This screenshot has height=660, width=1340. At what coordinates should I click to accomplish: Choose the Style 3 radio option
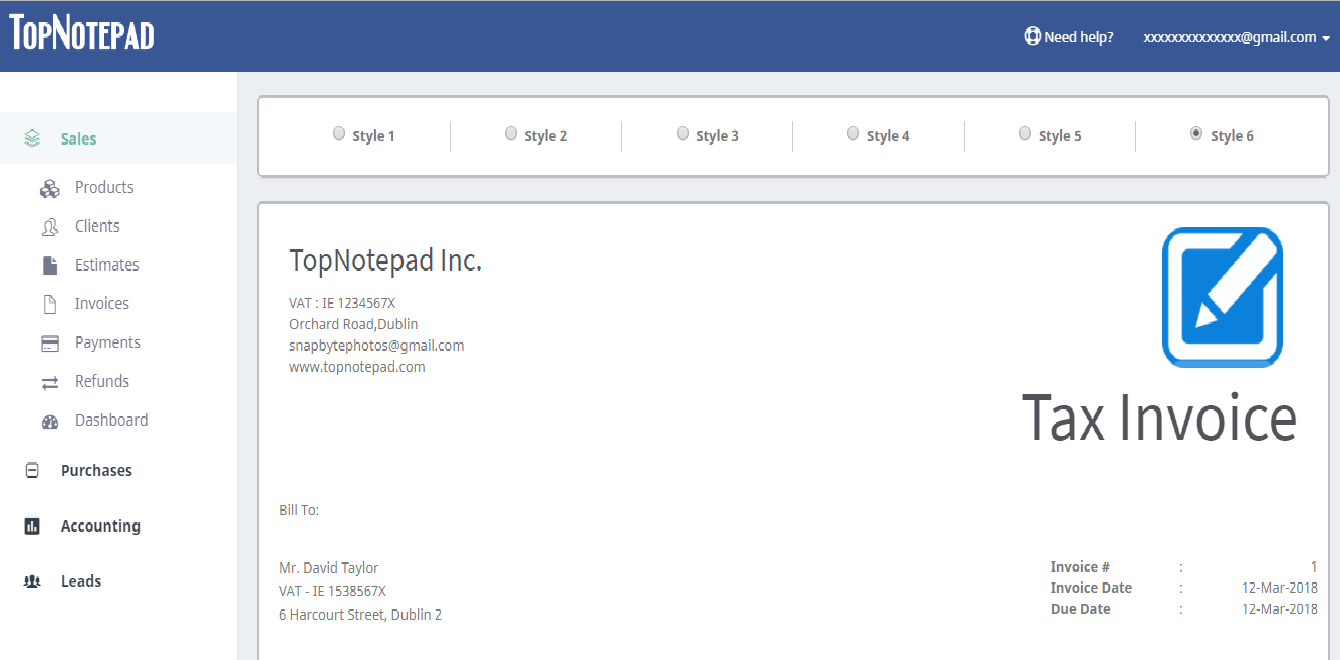[x=683, y=134]
